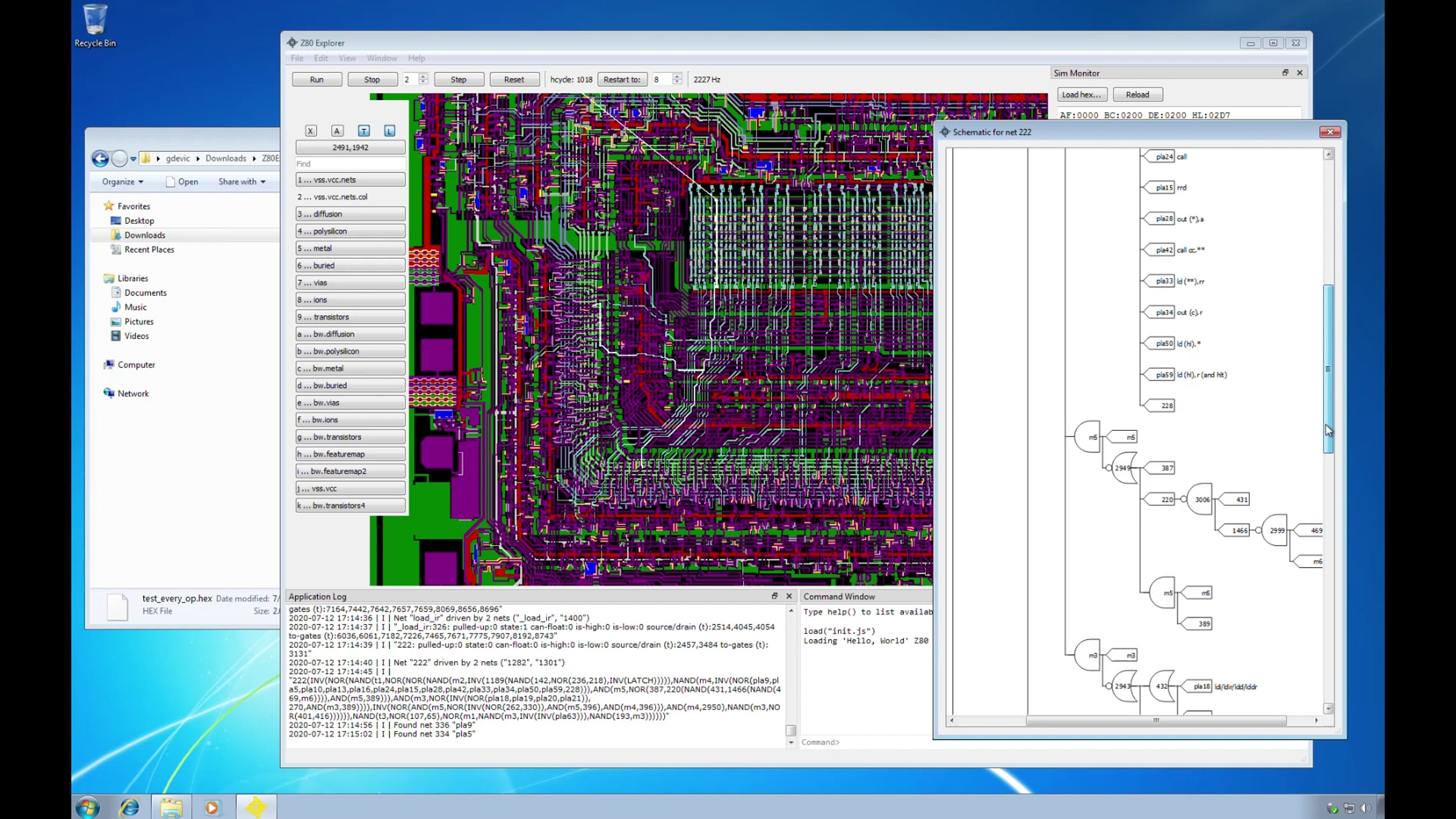Switch to Z80 Explorer taskbar icon
Viewport: 1456px width, 819px height.
pos(256,807)
